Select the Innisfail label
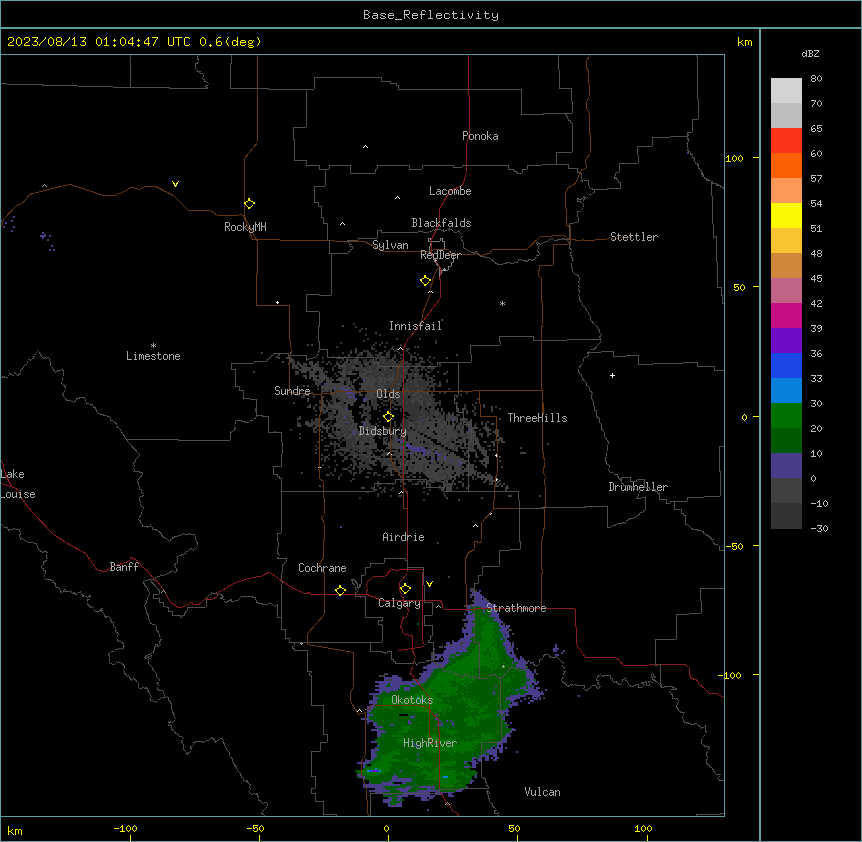This screenshot has height=842, width=862. [x=415, y=326]
